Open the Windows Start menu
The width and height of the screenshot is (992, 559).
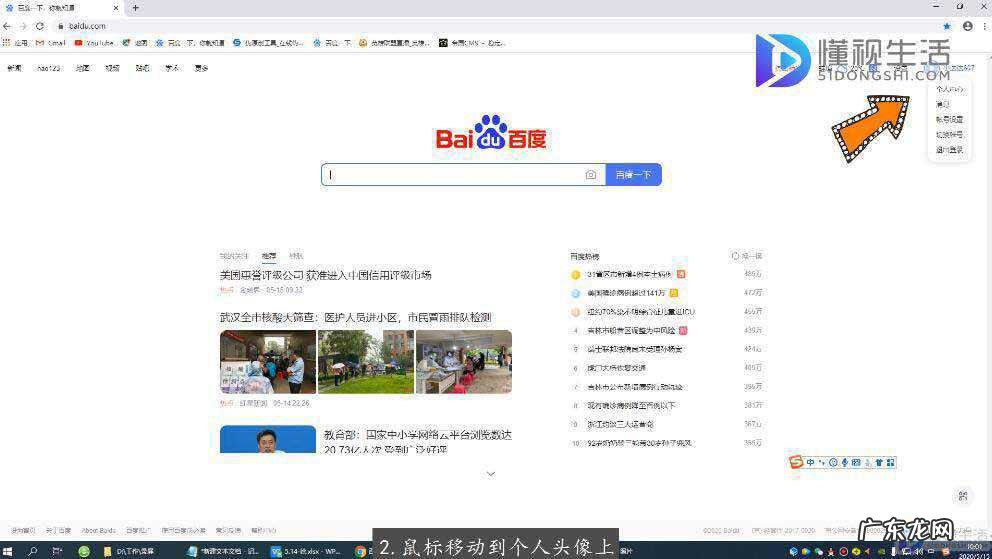[x=8, y=551]
